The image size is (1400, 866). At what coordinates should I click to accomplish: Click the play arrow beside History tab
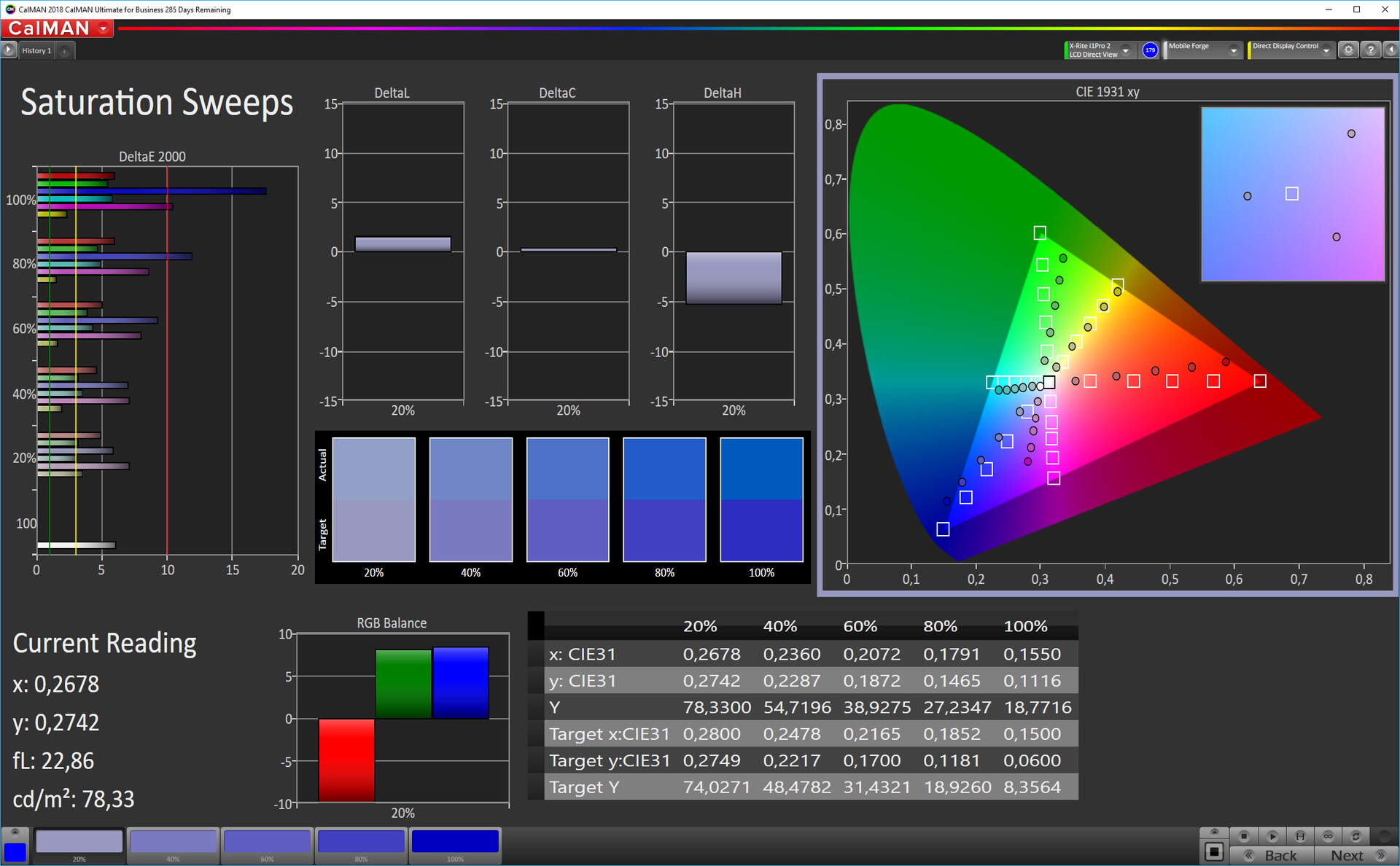[x=9, y=50]
